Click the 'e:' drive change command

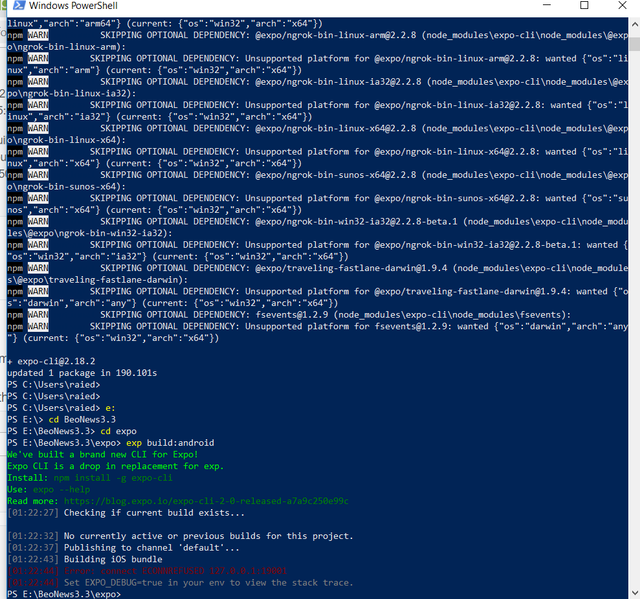coord(110,408)
